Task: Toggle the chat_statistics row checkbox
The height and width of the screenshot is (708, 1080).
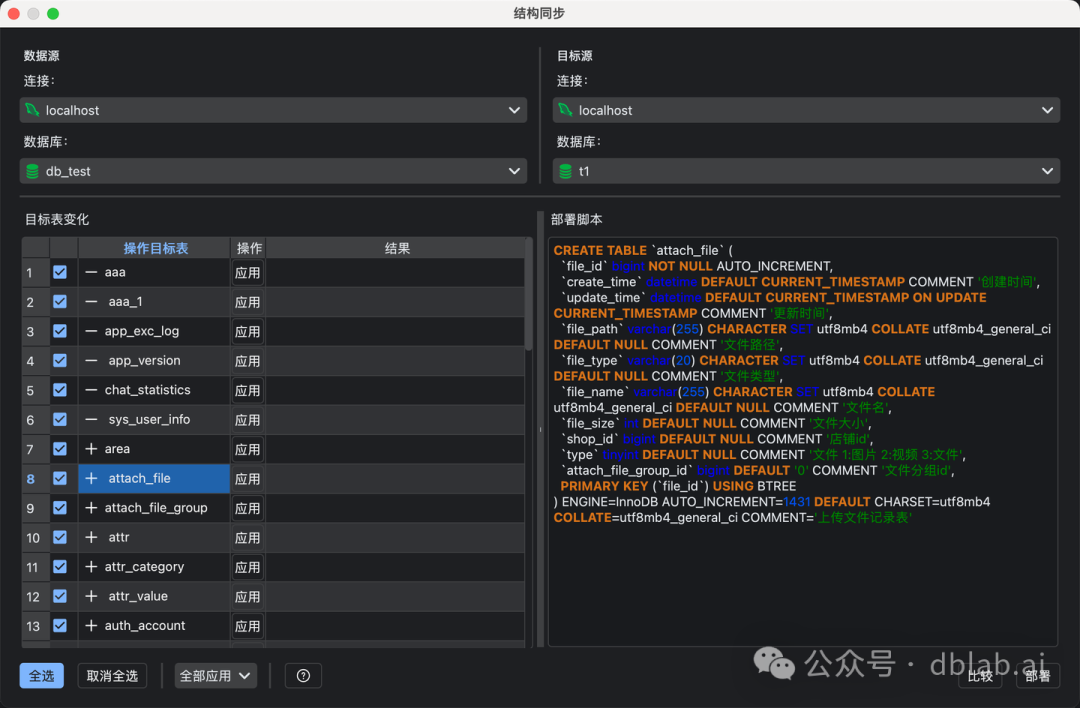Action: (x=60, y=390)
